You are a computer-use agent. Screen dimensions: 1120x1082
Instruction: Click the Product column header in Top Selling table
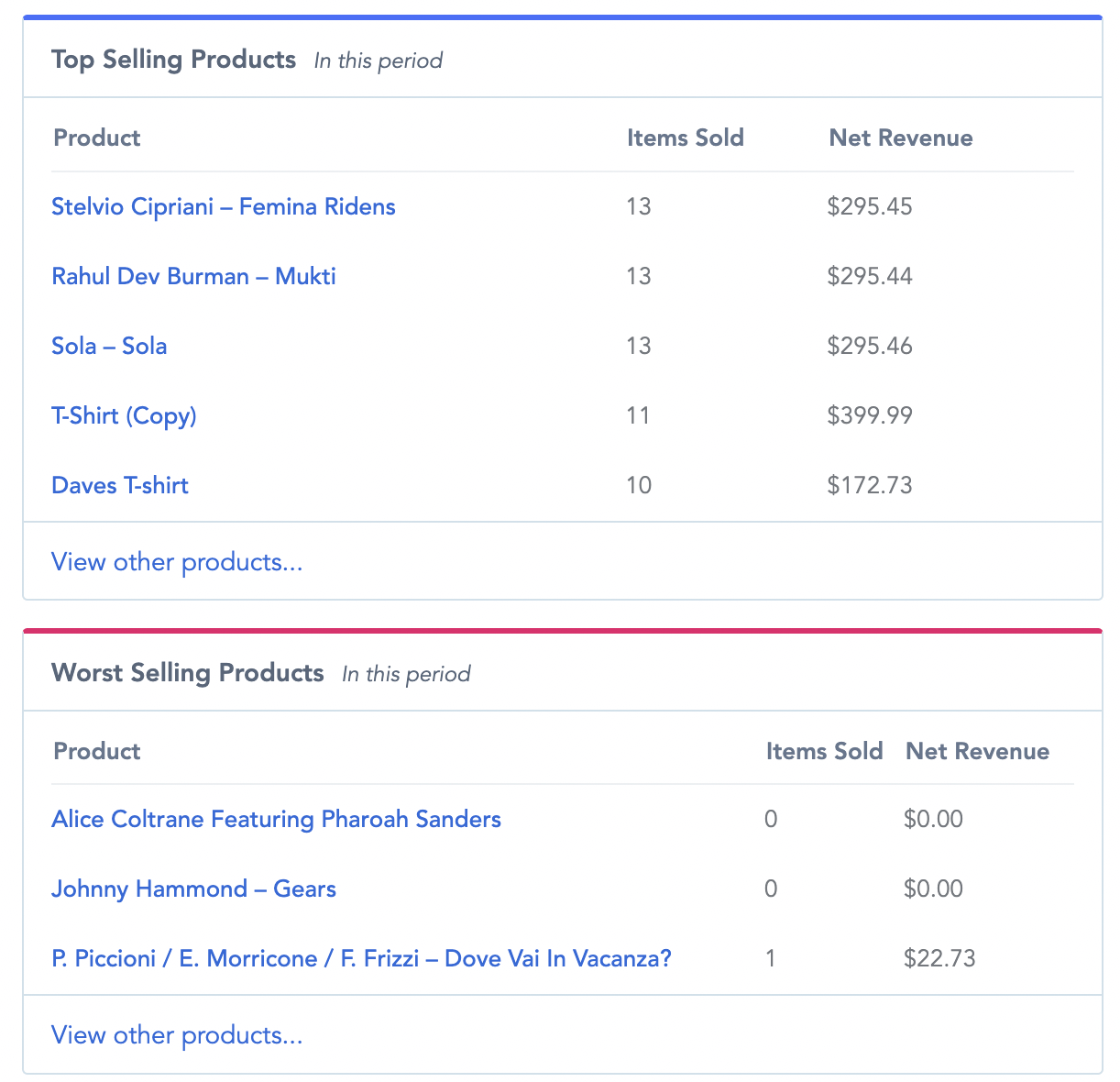pyautogui.click(x=96, y=138)
